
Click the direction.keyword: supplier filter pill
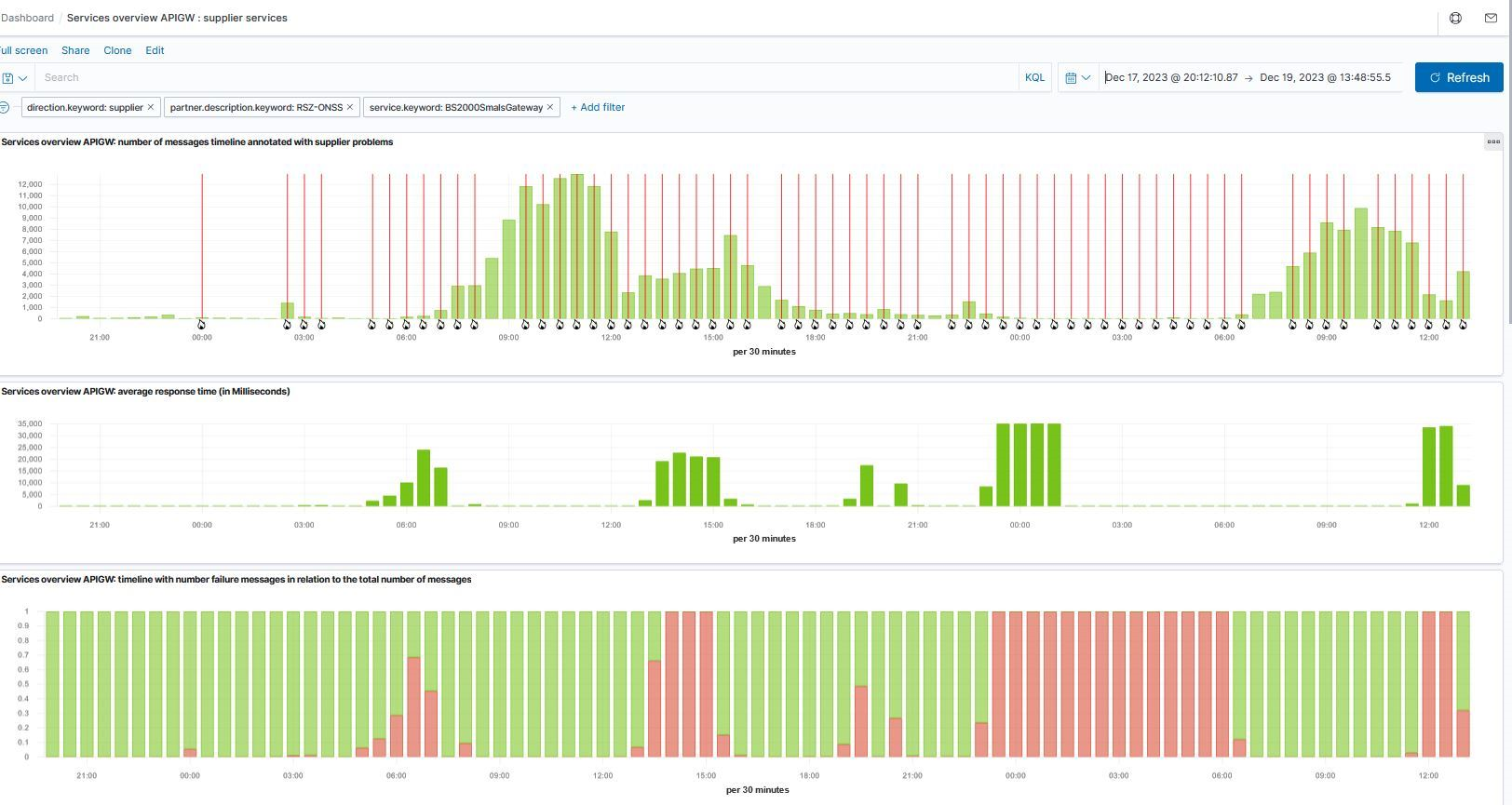tap(84, 108)
